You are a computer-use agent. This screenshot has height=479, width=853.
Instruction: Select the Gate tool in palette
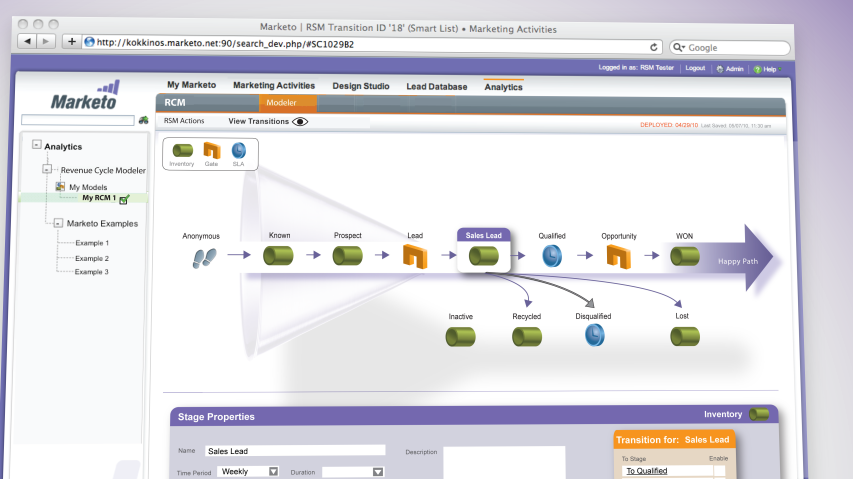[211, 150]
